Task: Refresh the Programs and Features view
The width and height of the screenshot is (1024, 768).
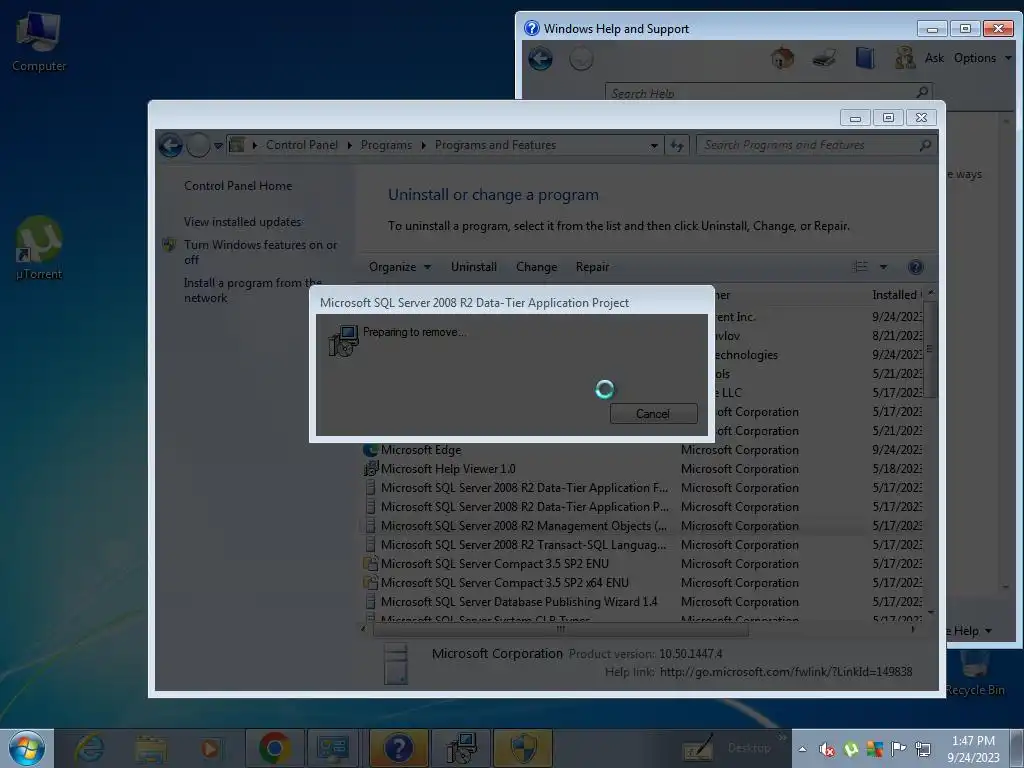Action: click(677, 146)
